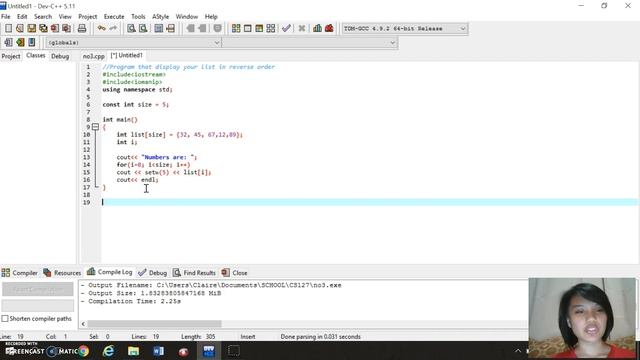Open the Search menu
This screenshot has width=640, height=360.
point(43,17)
